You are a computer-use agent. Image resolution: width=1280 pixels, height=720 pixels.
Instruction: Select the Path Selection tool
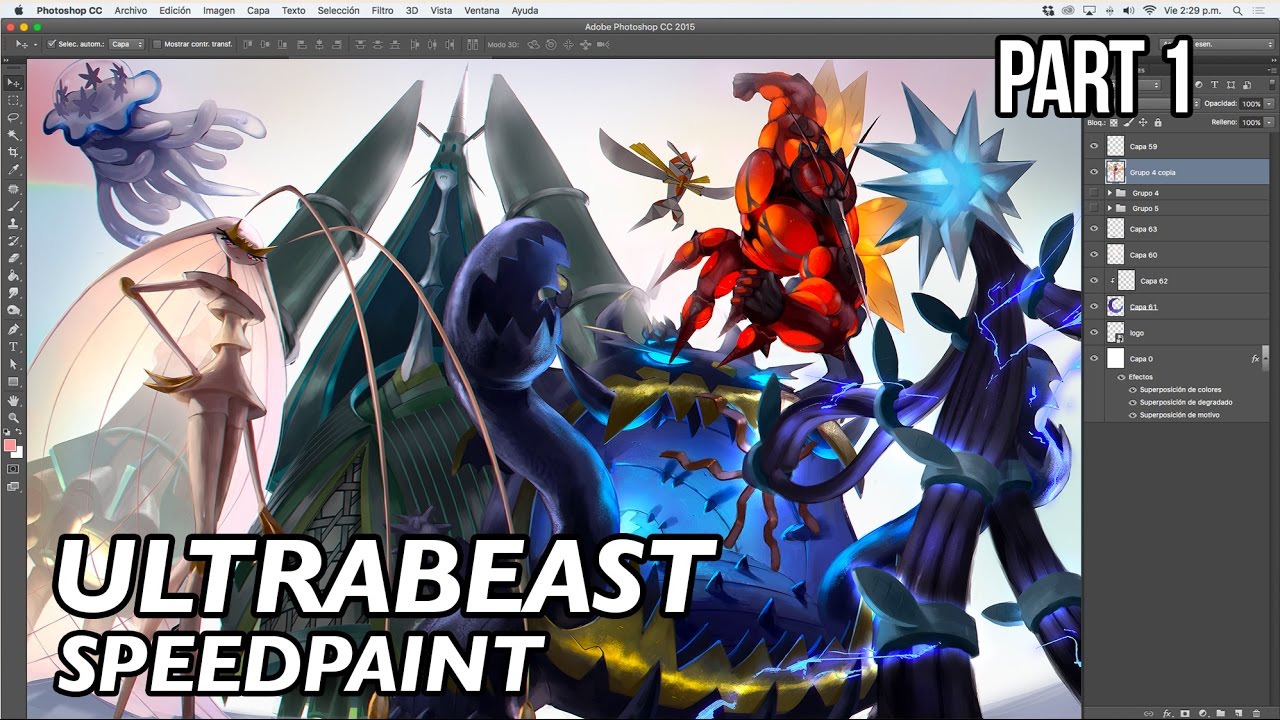click(14, 363)
